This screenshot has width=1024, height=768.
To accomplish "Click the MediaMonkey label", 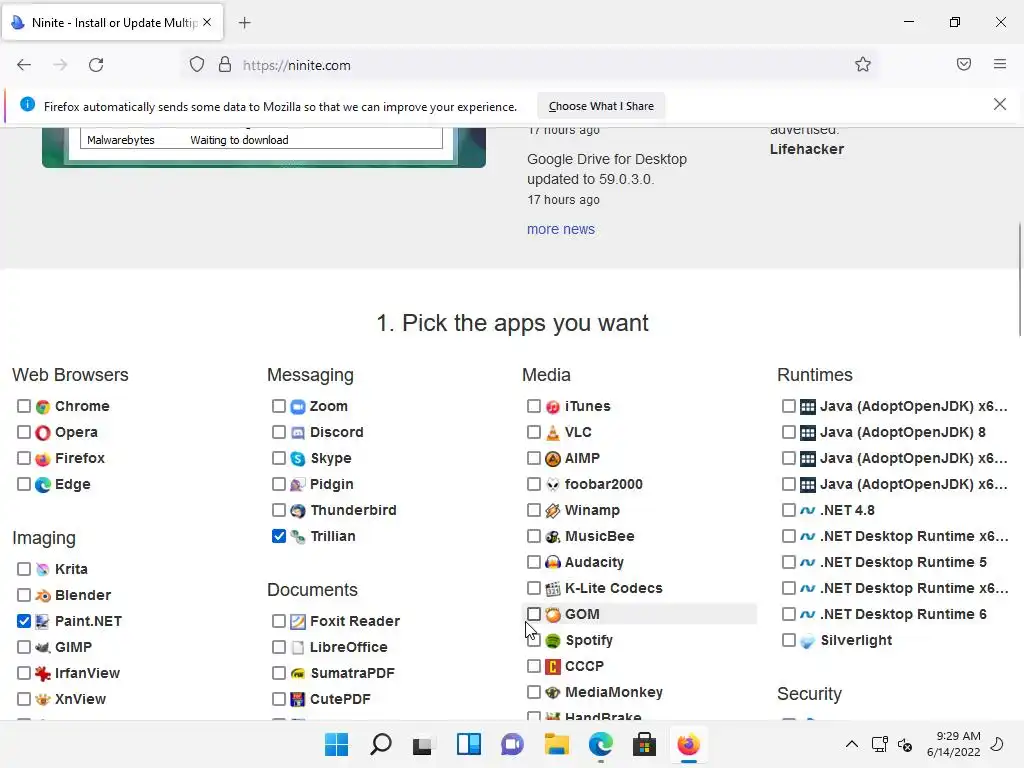I will (614, 692).
